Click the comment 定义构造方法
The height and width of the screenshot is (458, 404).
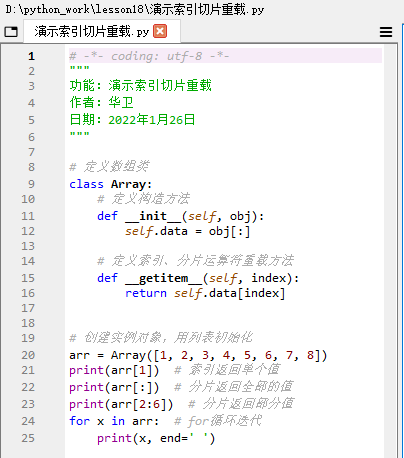point(144,199)
